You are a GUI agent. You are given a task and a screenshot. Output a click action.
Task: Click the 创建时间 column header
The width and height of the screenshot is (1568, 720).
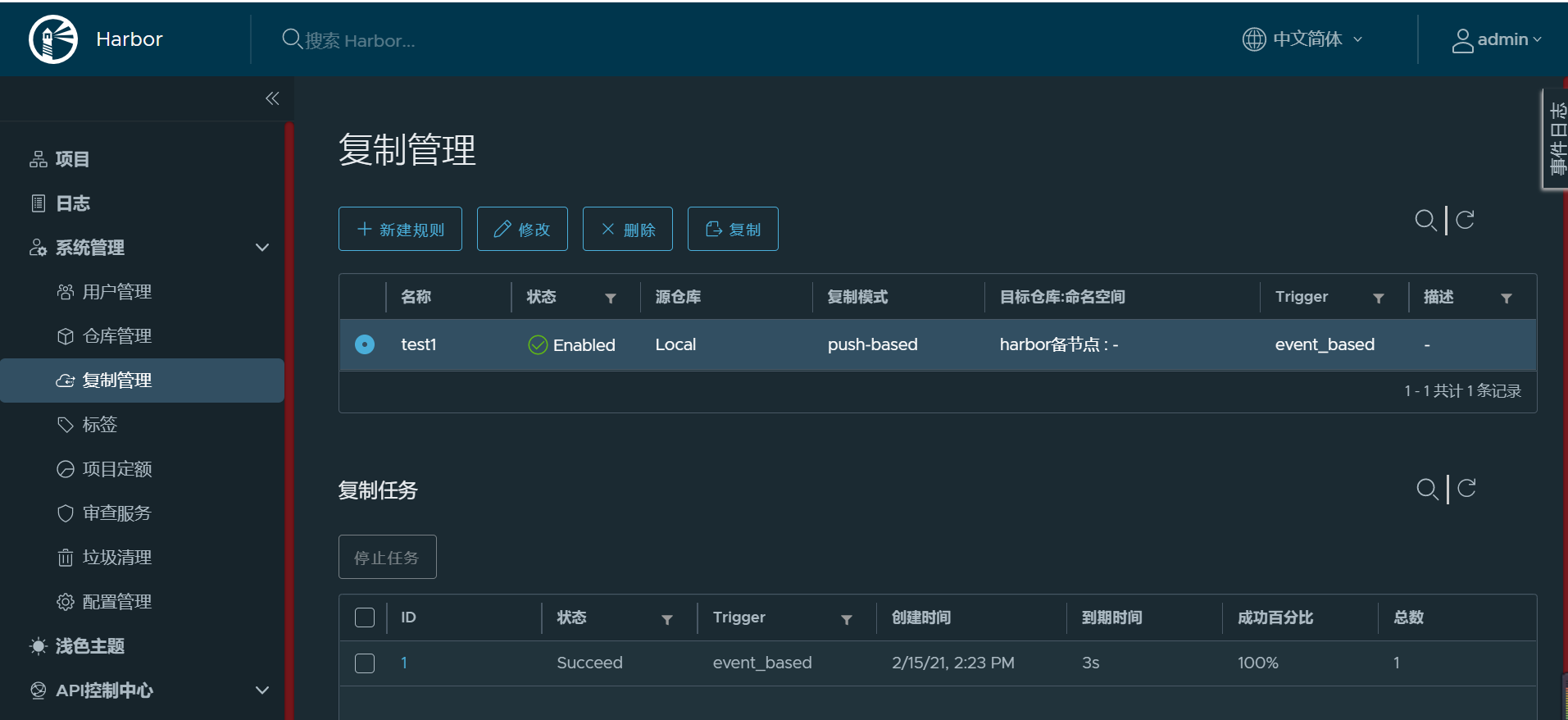[921, 617]
